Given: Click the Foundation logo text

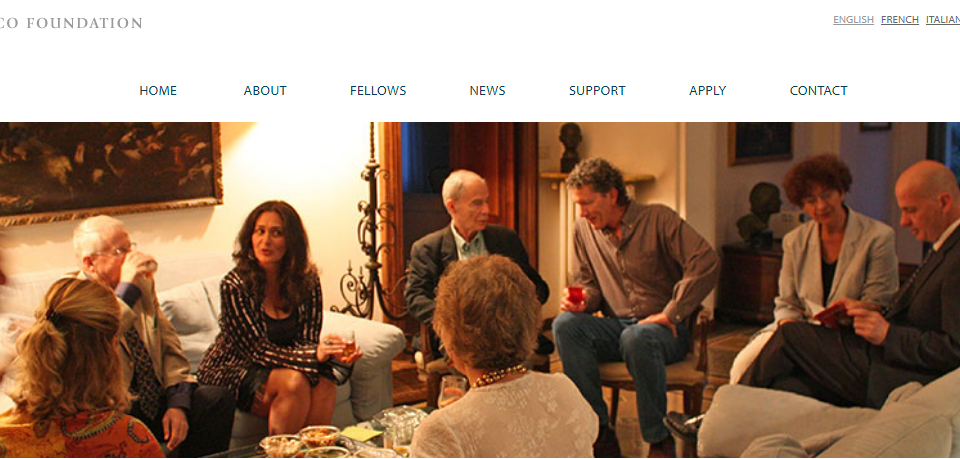Looking at the screenshot, I should [71, 23].
